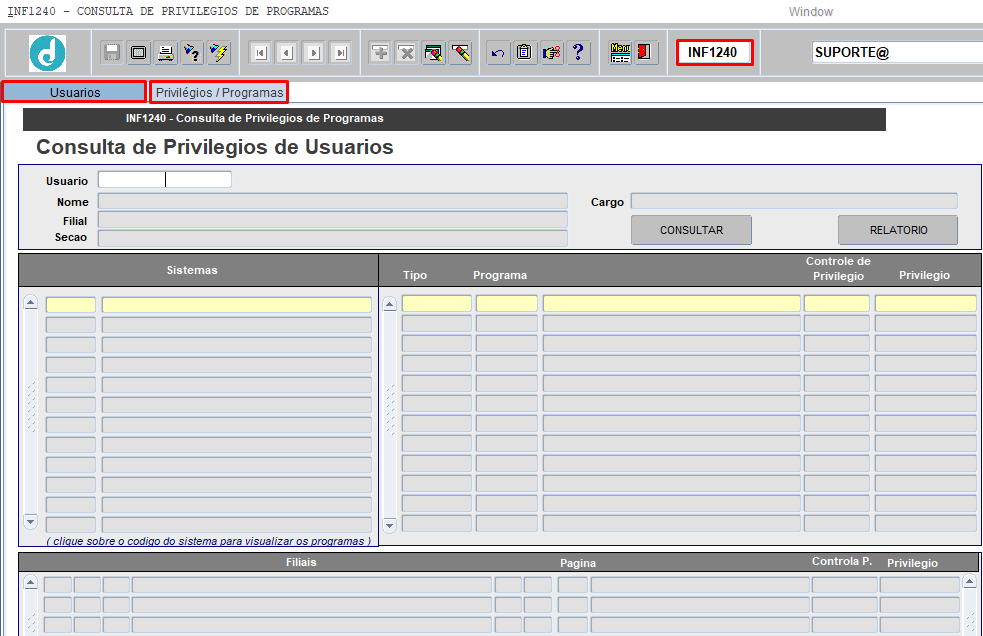This screenshot has height=636, width=983.
Task: Select the first yellow Sistemas description cell
Action: click(237, 305)
